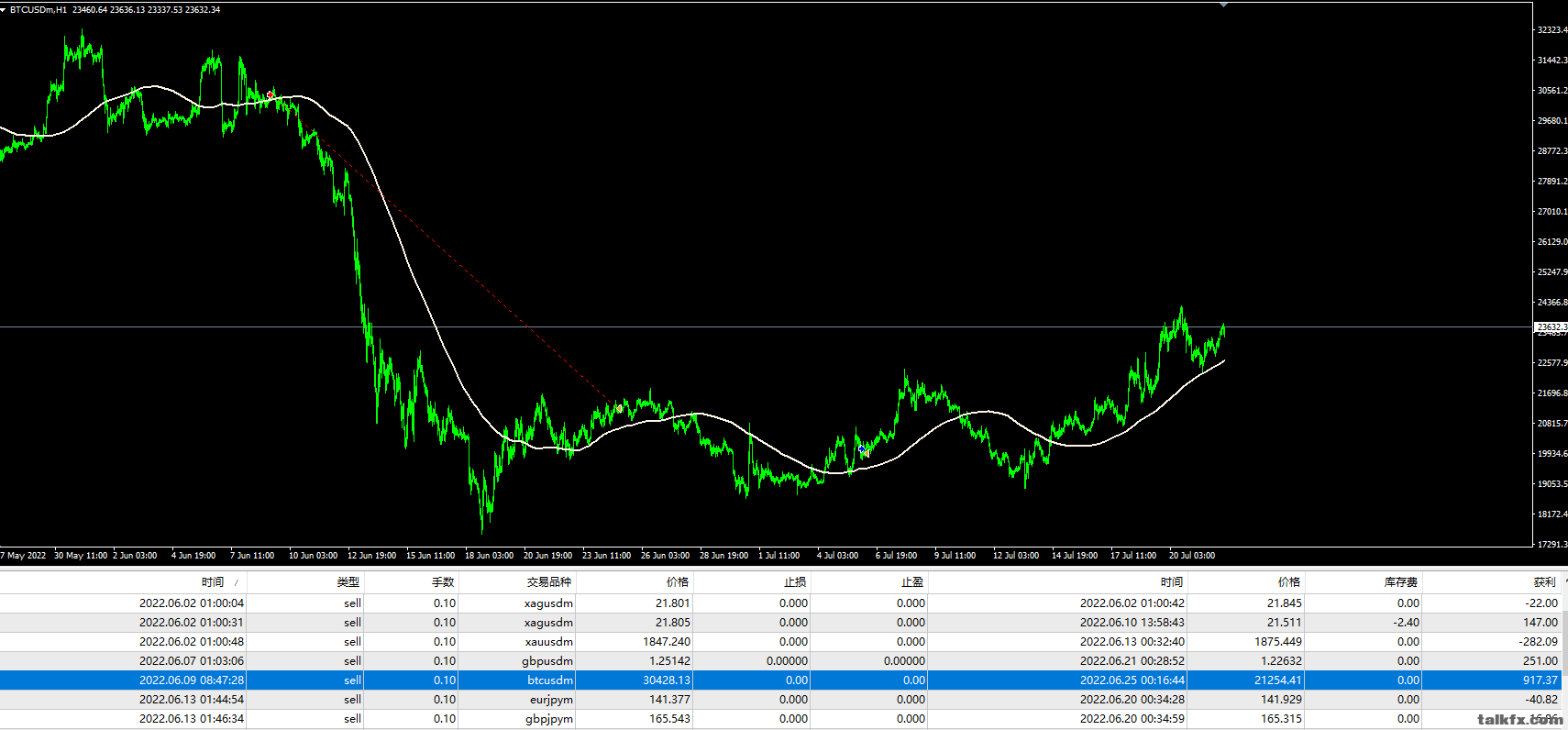Sort by the 止盈 column header

click(x=912, y=581)
